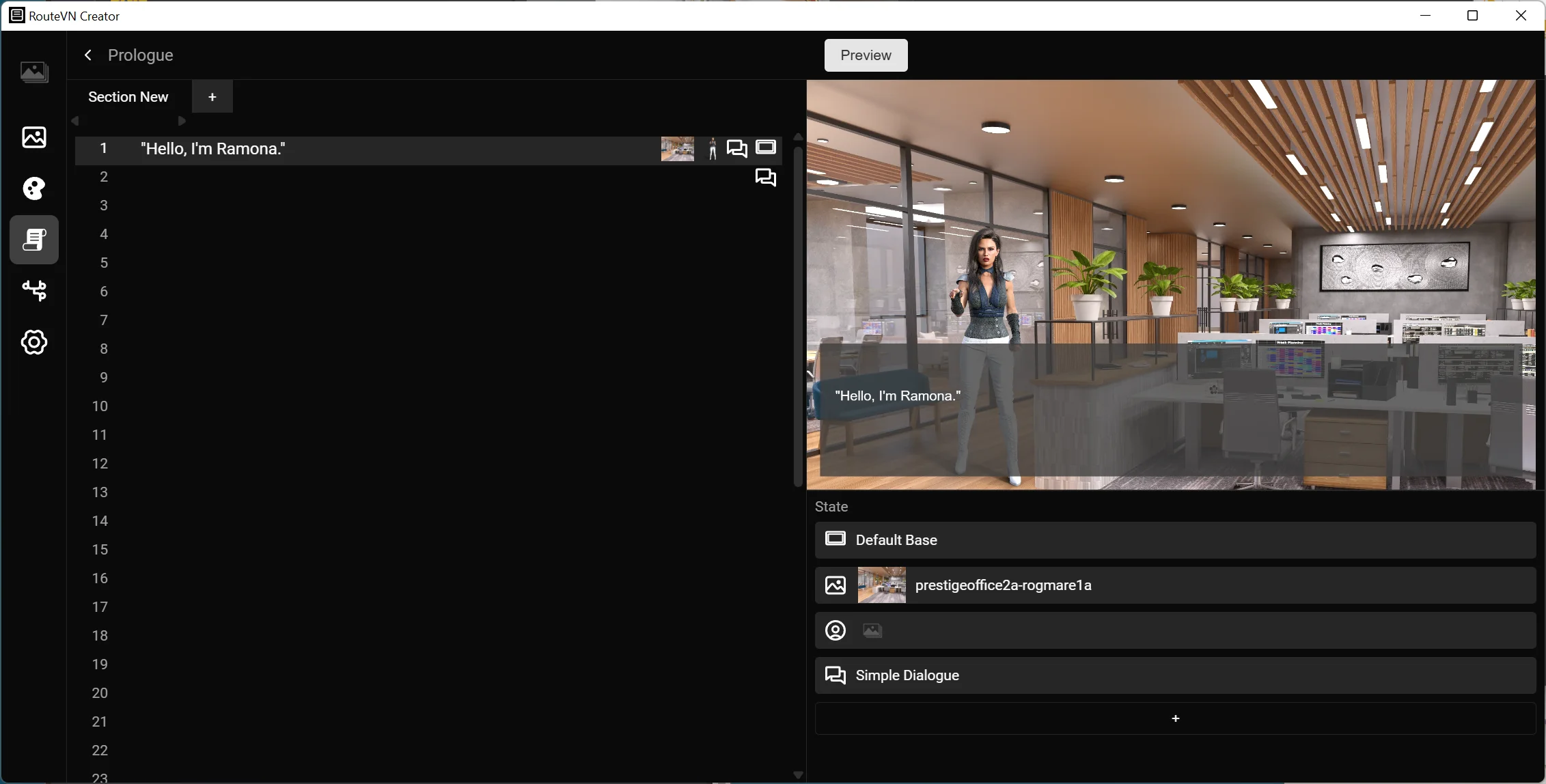Image resolution: width=1546 pixels, height=784 pixels.
Task: Open the color palette sidebar icon
Action: point(34,188)
